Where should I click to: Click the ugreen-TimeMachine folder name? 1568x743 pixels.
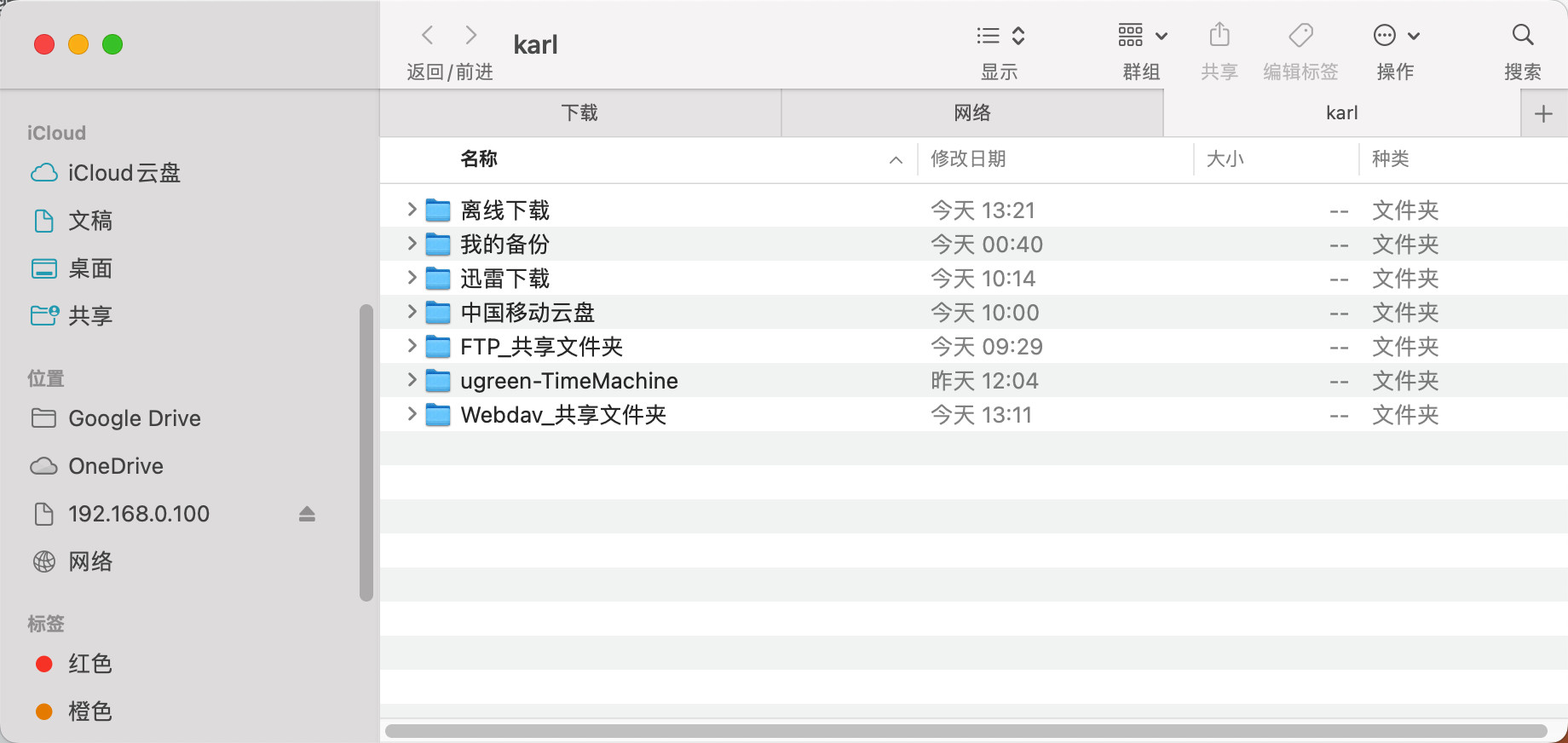coord(569,381)
